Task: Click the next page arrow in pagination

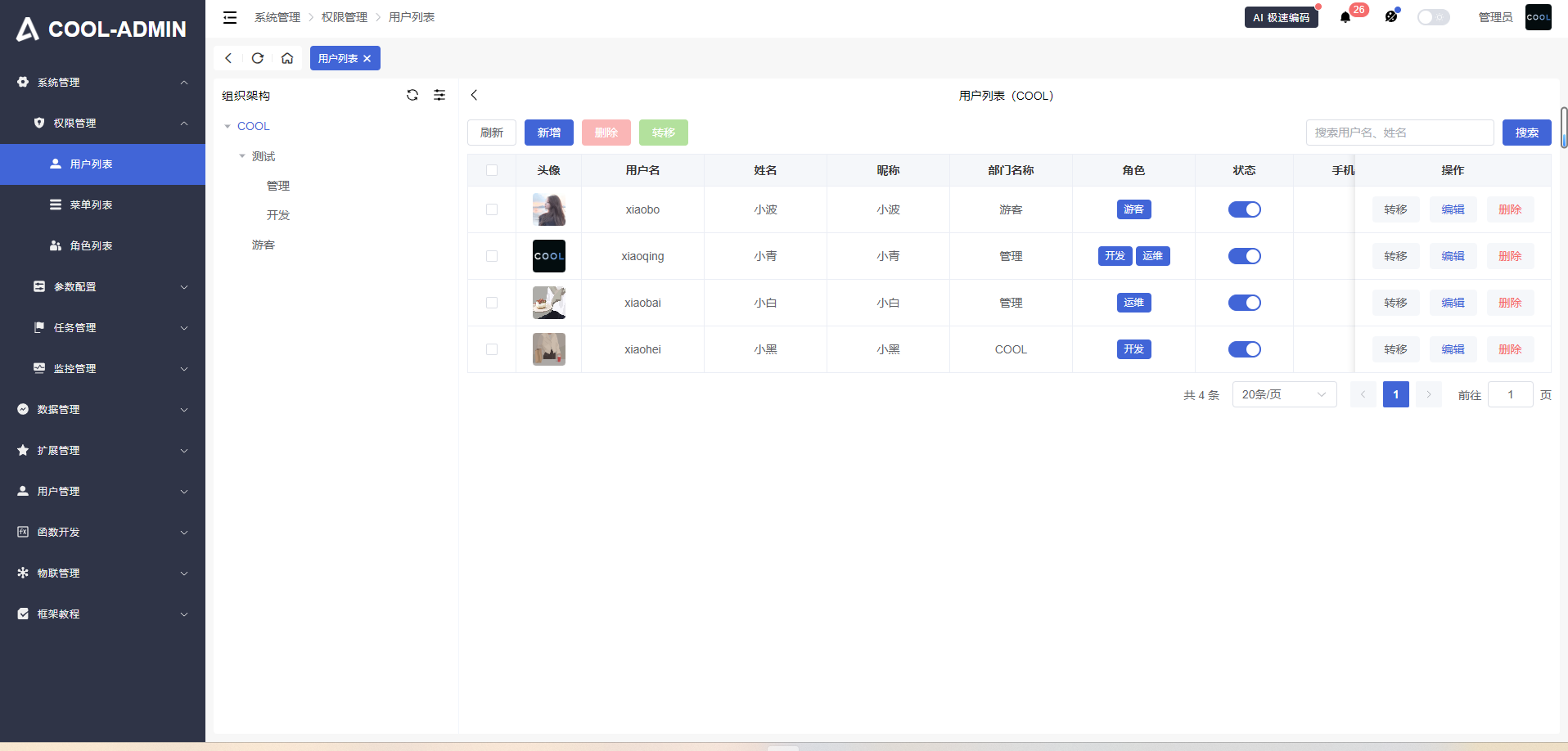Action: 1429,394
